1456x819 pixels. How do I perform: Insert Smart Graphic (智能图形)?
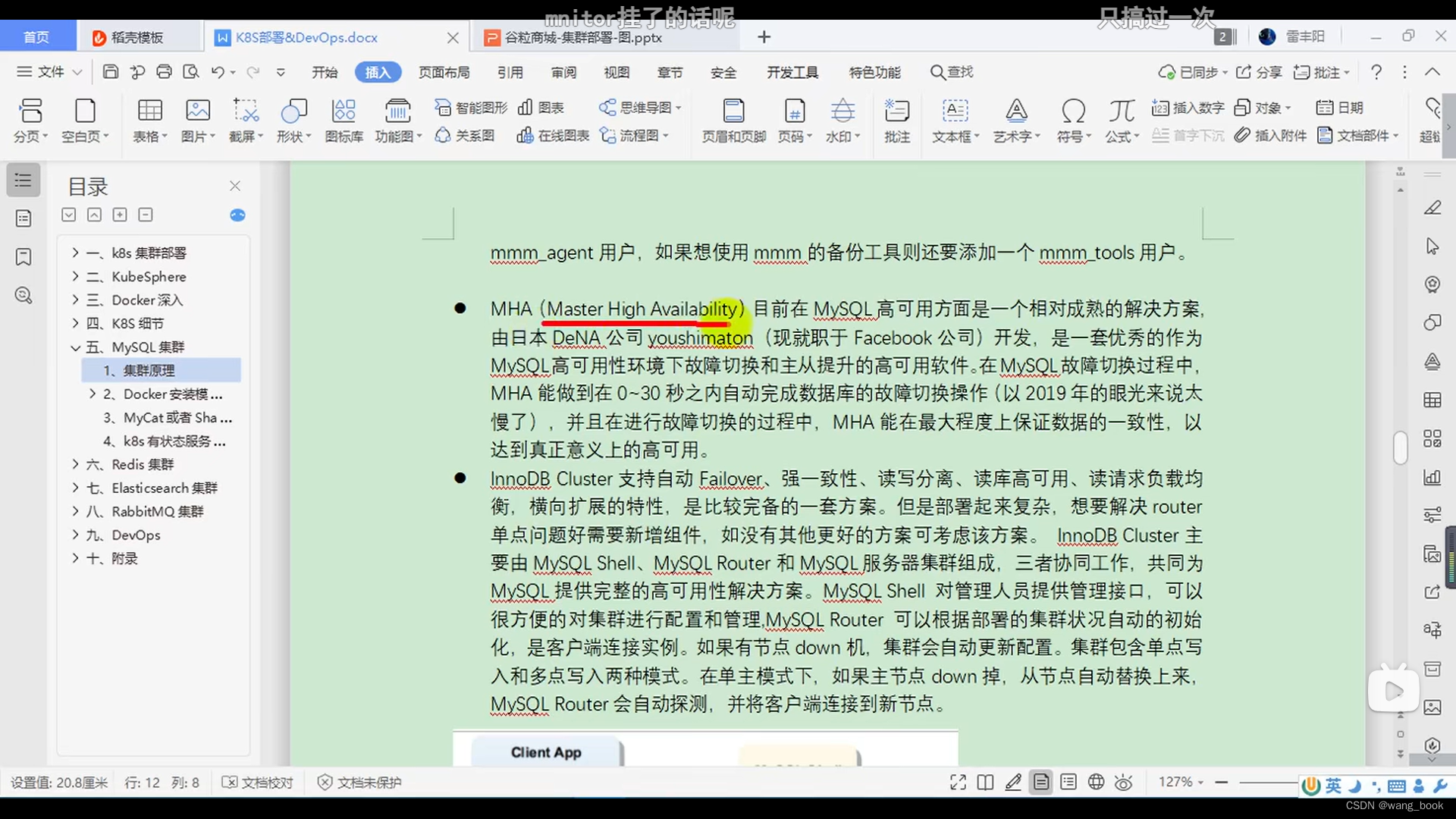pyautogui.click(x=471, y=108)
